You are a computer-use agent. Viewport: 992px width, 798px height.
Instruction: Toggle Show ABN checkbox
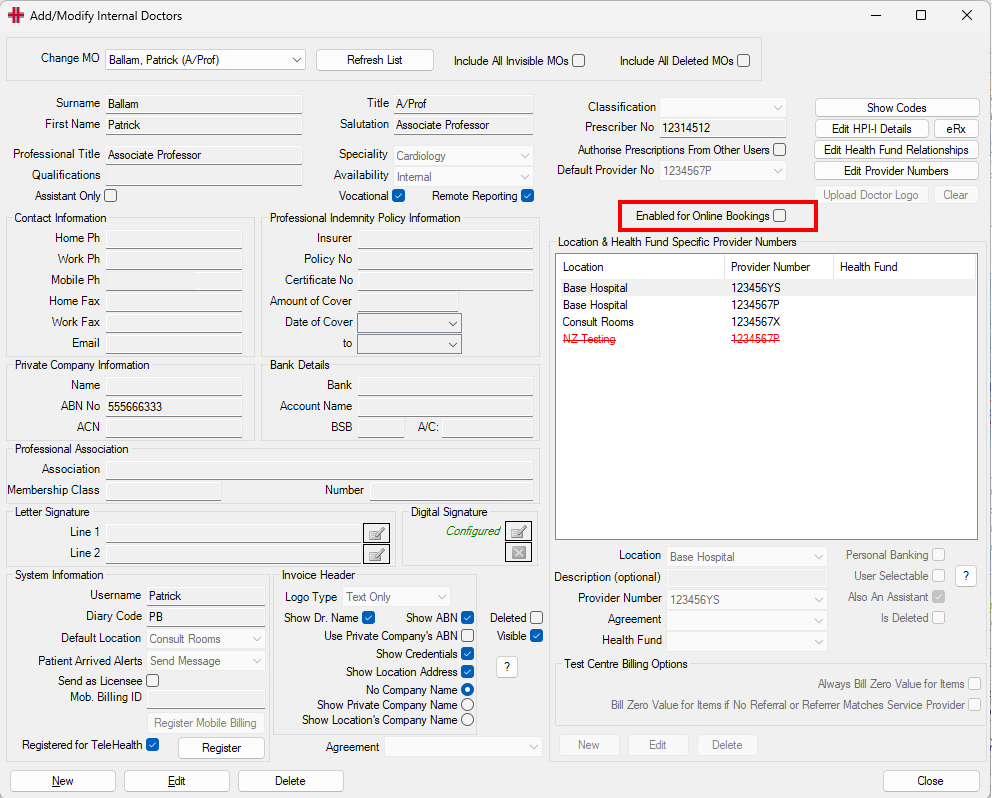pyautogui.click(x=468, y=618)
